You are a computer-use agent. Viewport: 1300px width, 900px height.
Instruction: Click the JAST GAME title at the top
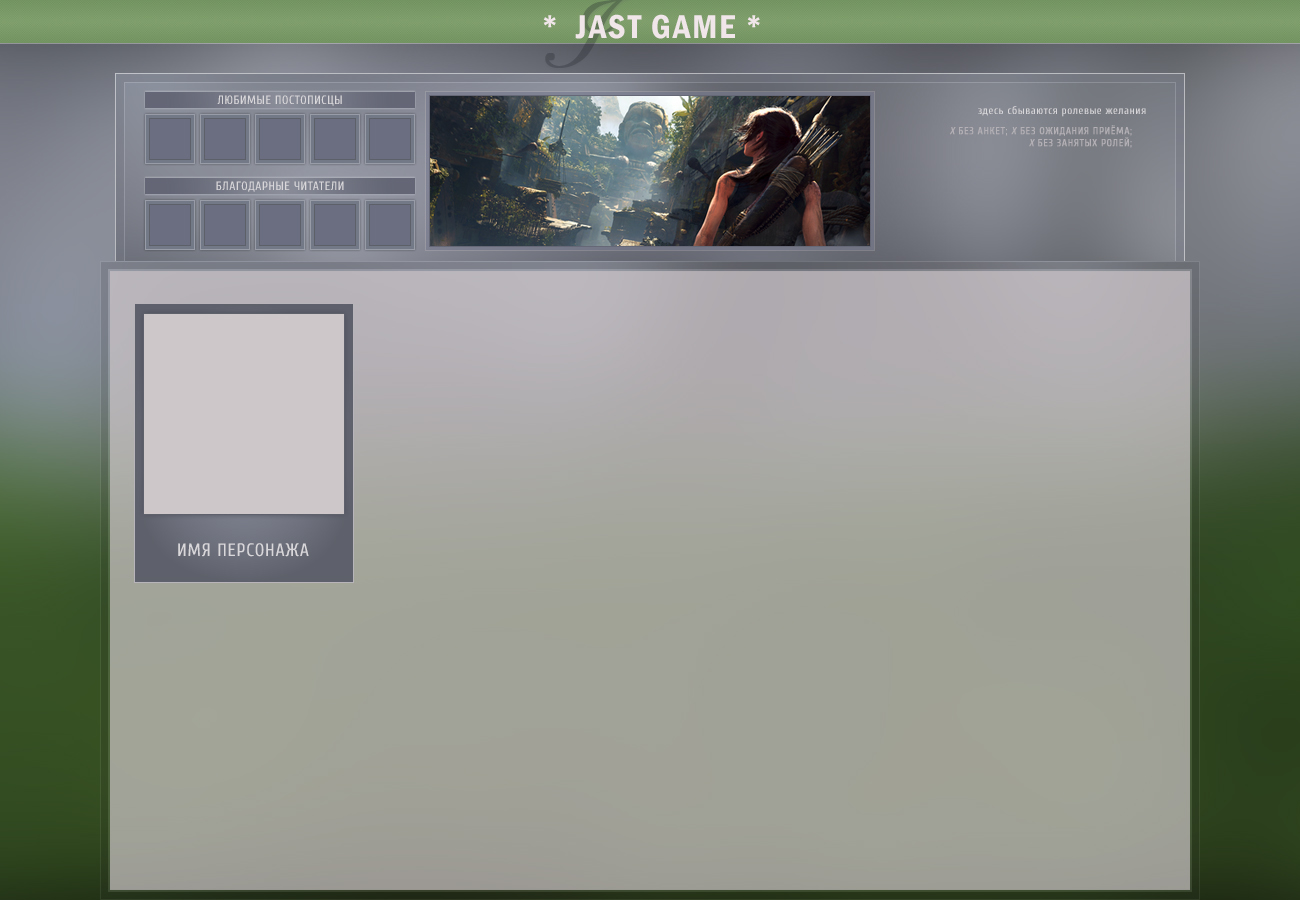(x=654, y=27)
